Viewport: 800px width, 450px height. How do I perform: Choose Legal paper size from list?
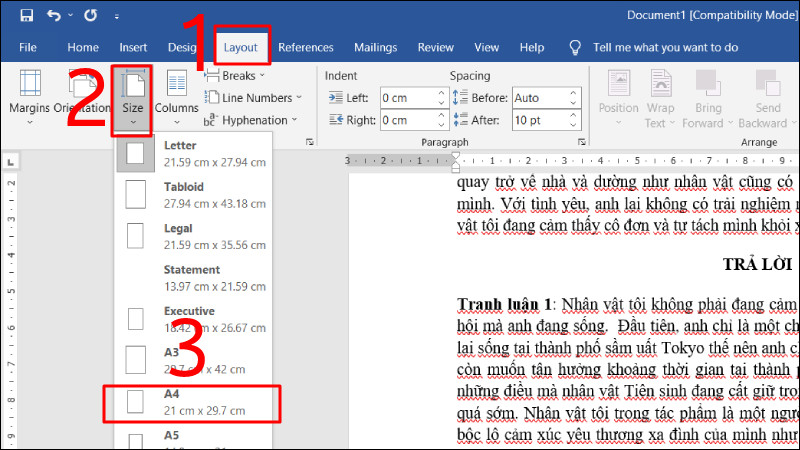point(196,235)
